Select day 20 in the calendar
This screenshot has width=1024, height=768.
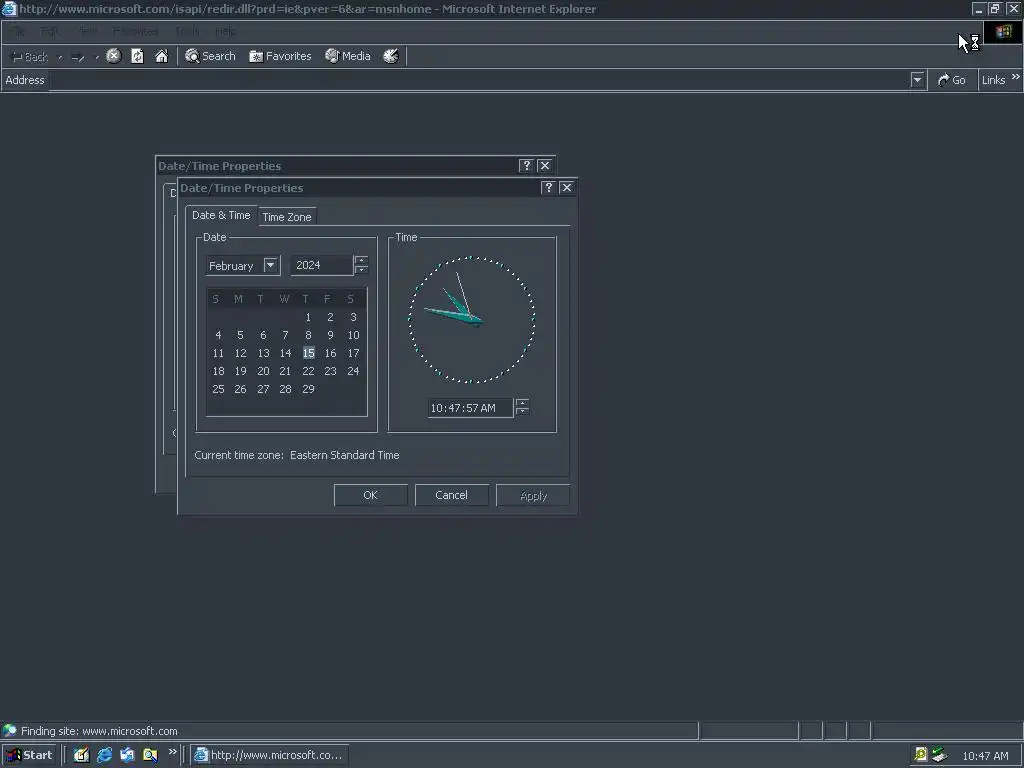click(x=263, y=371)
